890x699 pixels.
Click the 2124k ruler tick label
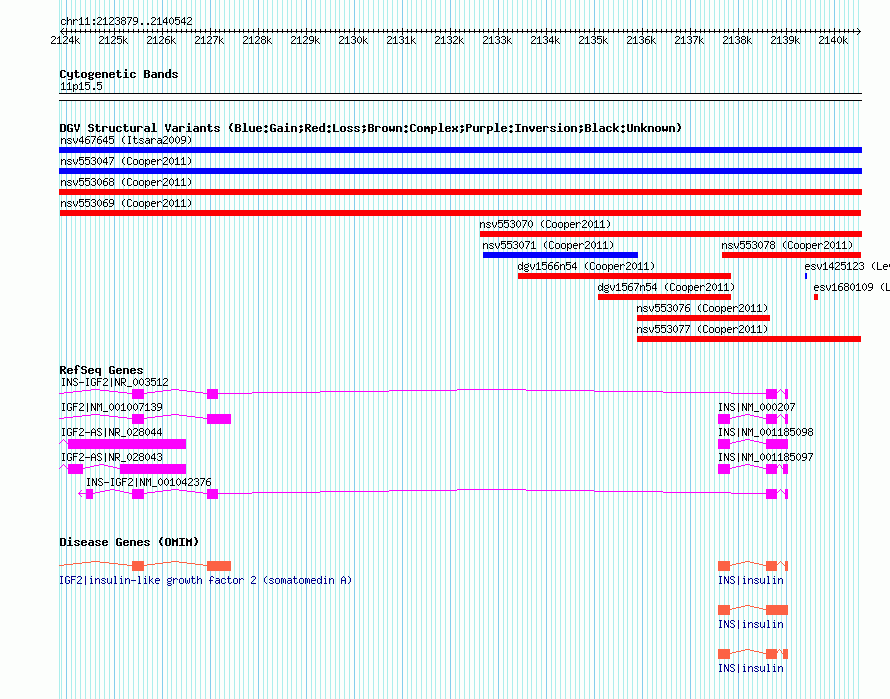click(65, 40)
